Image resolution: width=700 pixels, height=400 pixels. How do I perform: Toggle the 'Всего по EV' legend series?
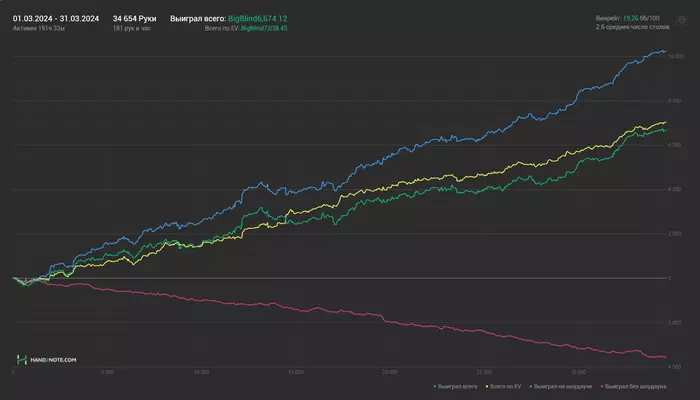tap(501, 384)
